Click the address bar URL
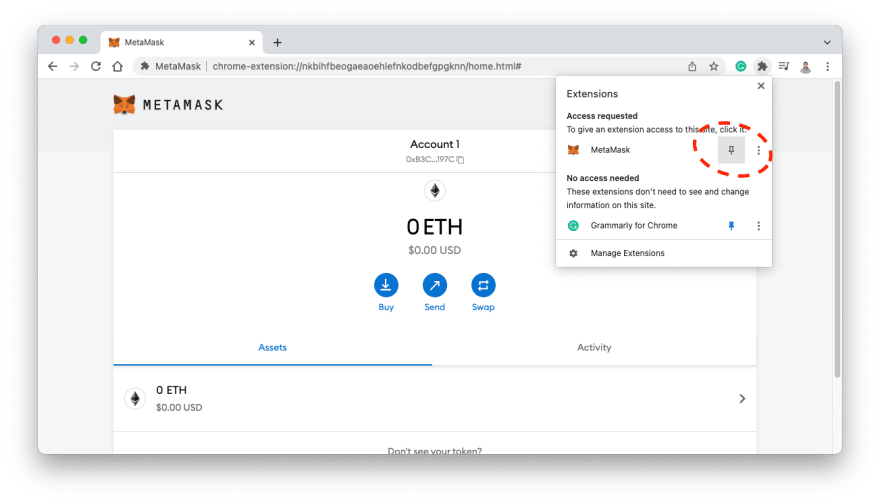This screenshot has height=504, width=880. tap(366, 66)
